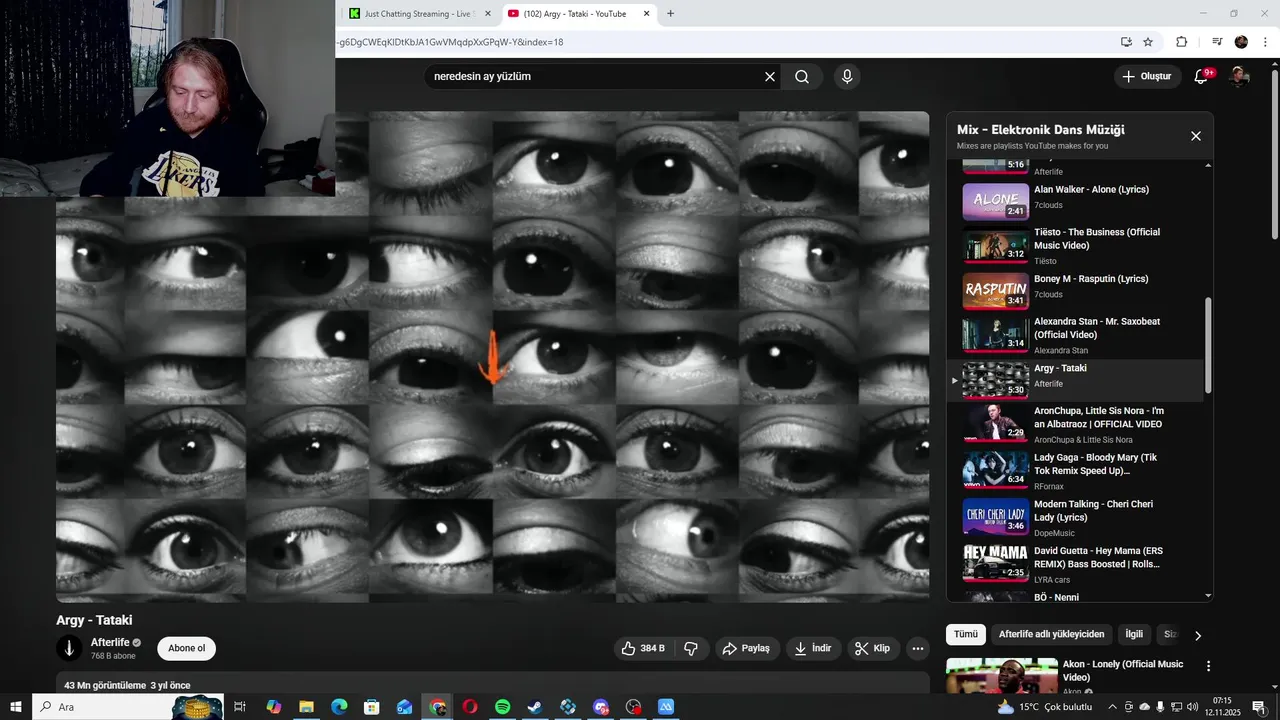The width and height of the screenshot is (1280, 720).
Task: Open options for Akon - Lonely video
Action: [x=1208, y=666]
